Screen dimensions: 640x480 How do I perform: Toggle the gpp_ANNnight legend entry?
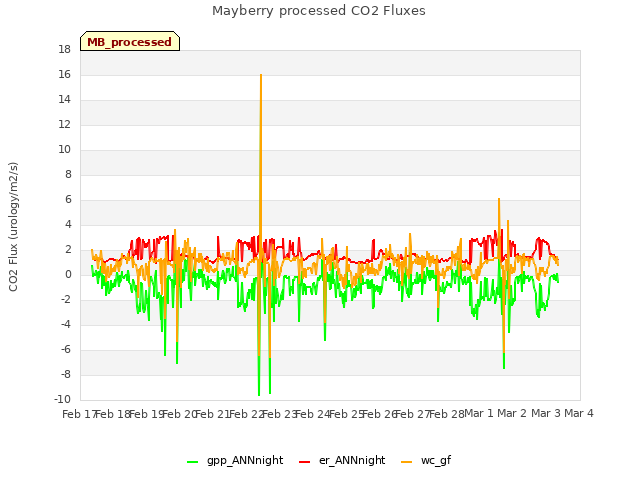point(235,460)
